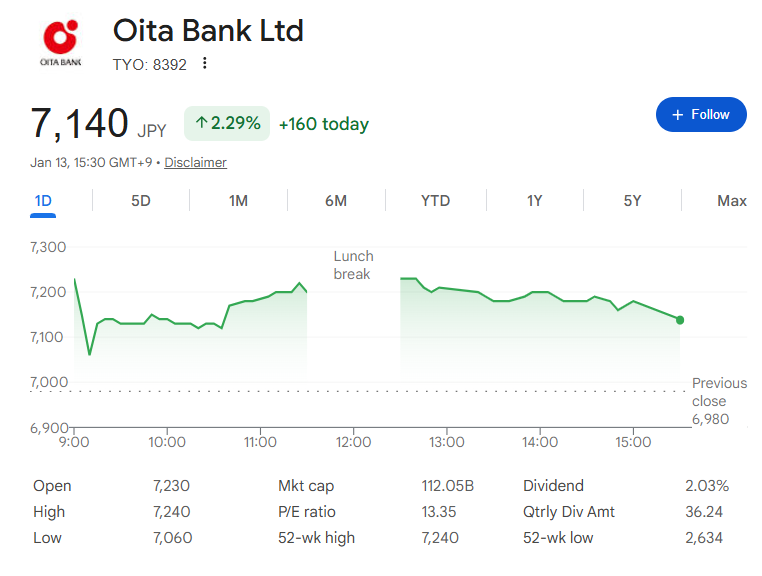Viewport: 762px width, 576px height.
Task: Click the 7,140 current price value
Action: (80, 124)
